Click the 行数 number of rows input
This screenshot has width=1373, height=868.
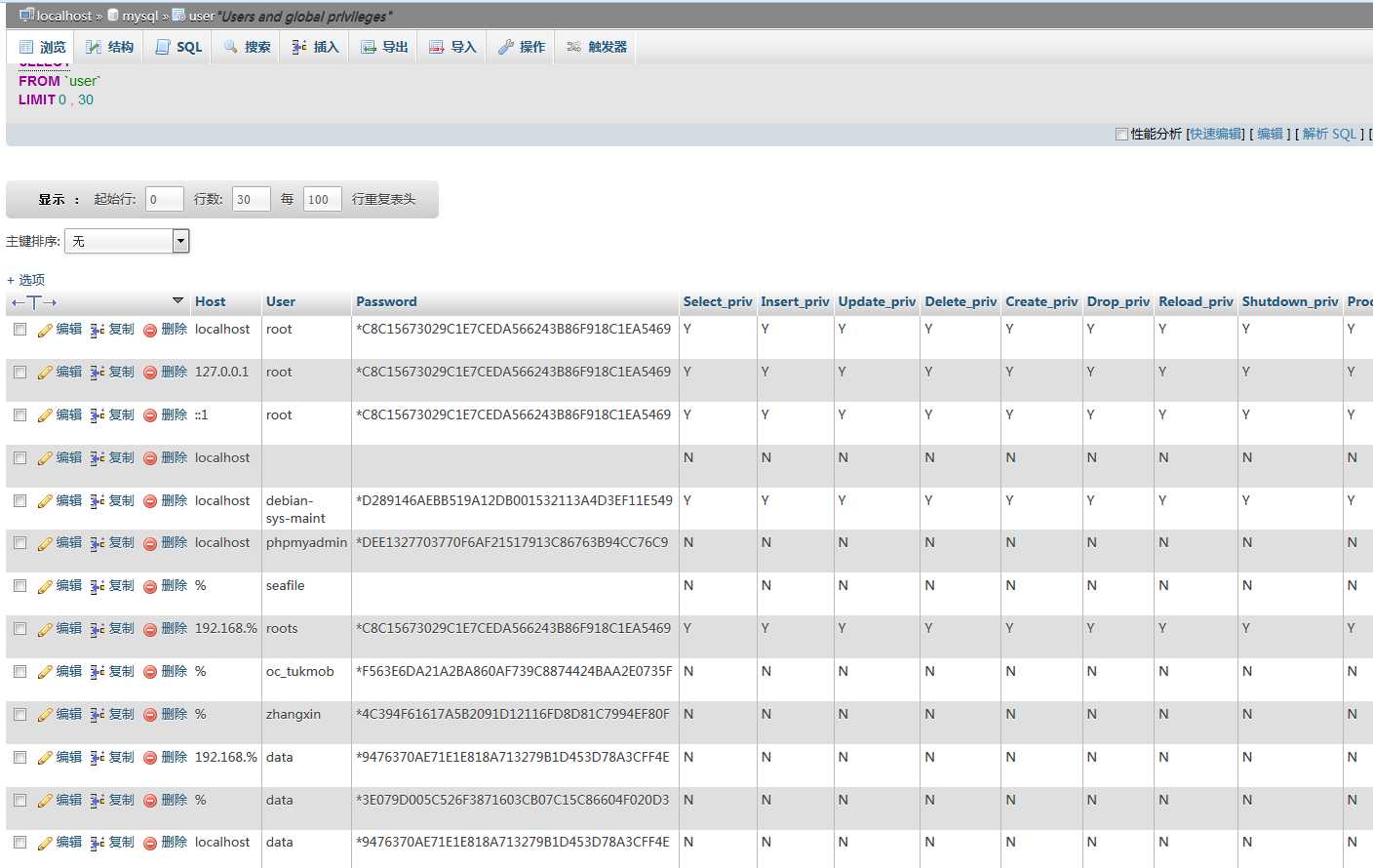coord(252,199)
